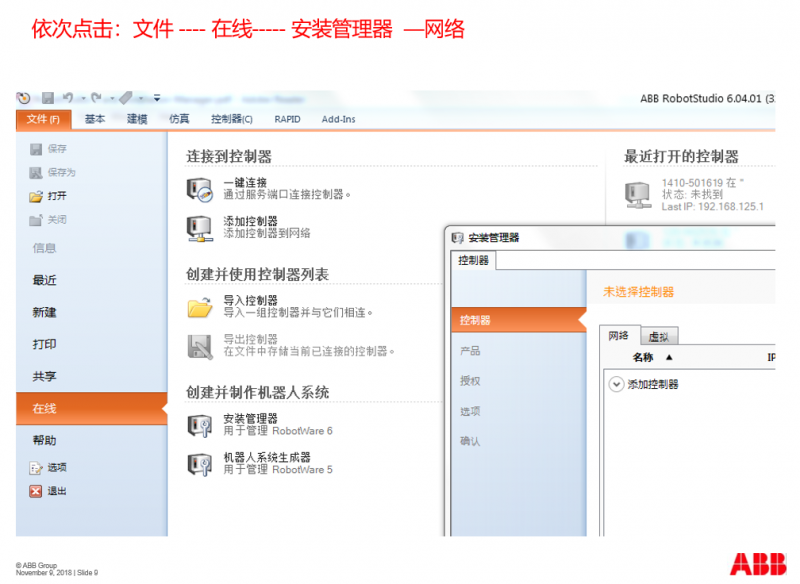
Task: Open the Redo history dropdown arrow
Action: coord(112,98)
